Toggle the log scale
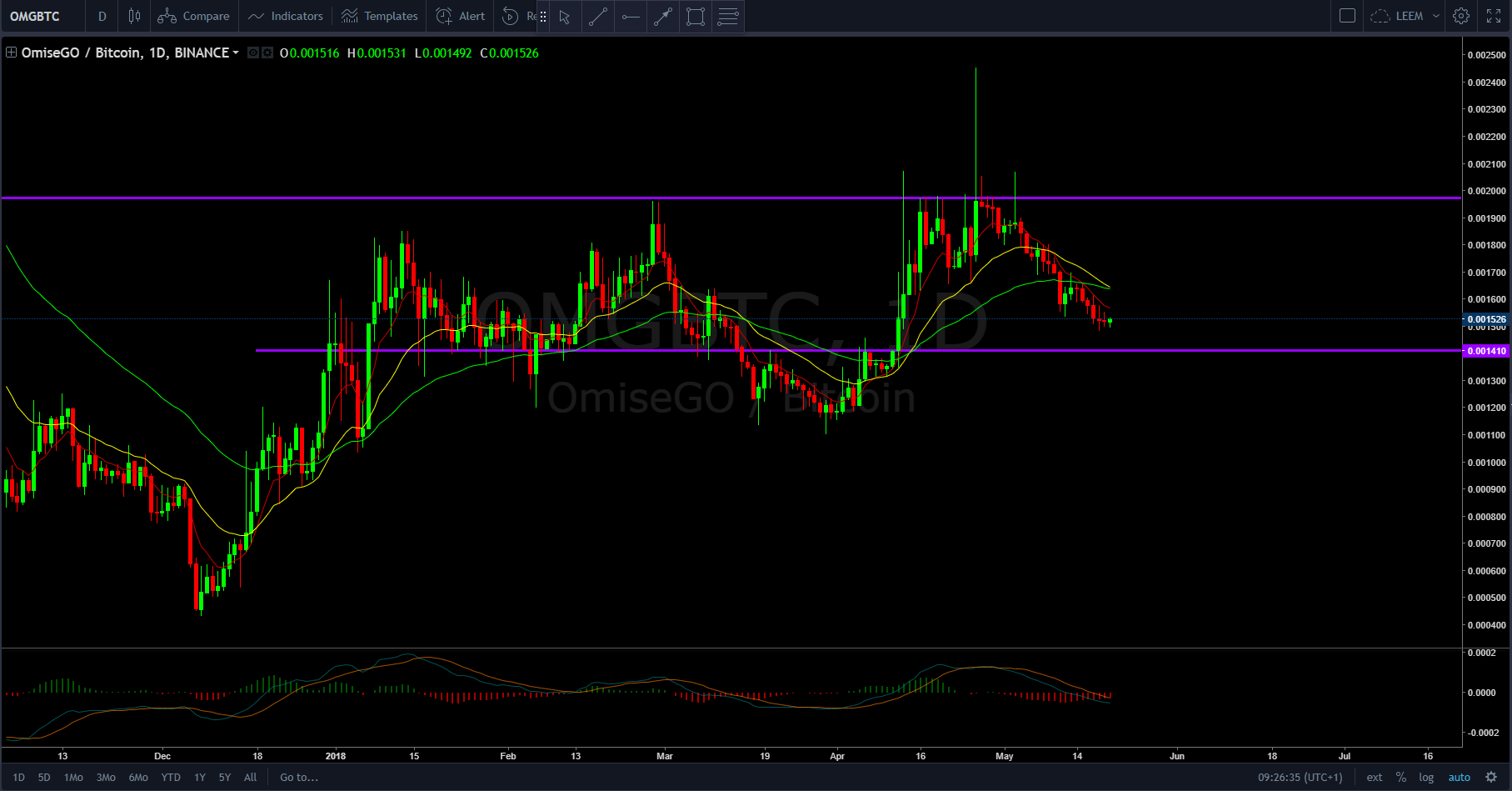Viewport: 1512px width, 791px height. 1426,777
